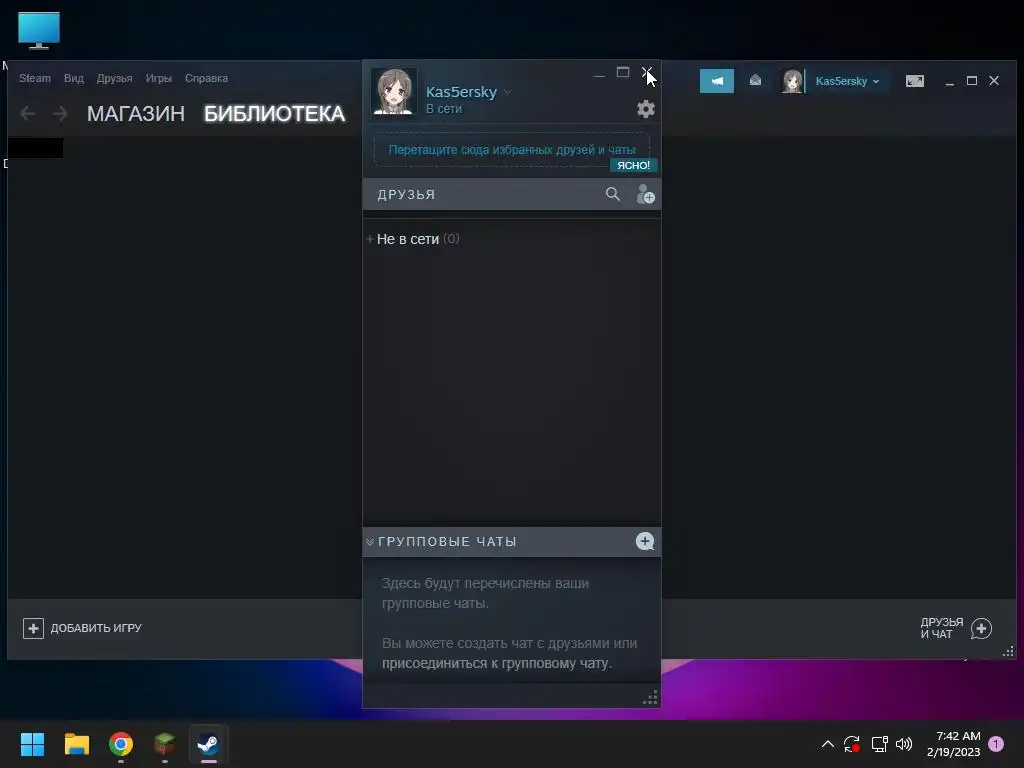This screenshot has width=1024, height=768.
Task: Click the add friend icon
Action: [645, 194]
